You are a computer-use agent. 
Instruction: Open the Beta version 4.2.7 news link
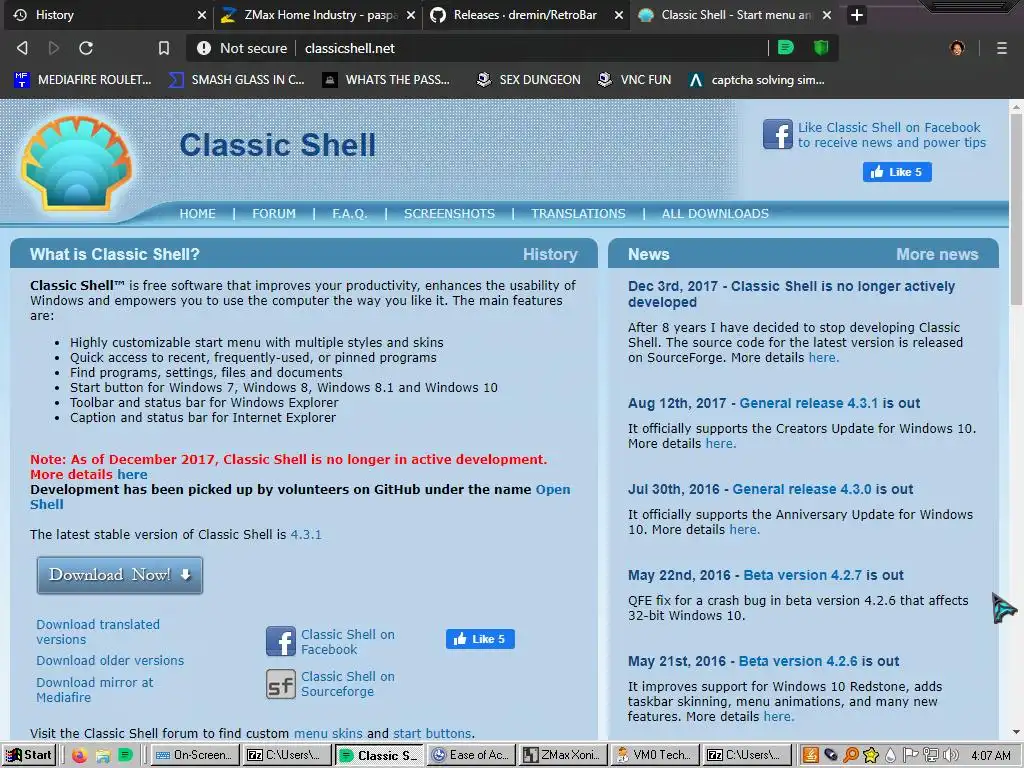(x=803, y=575)
